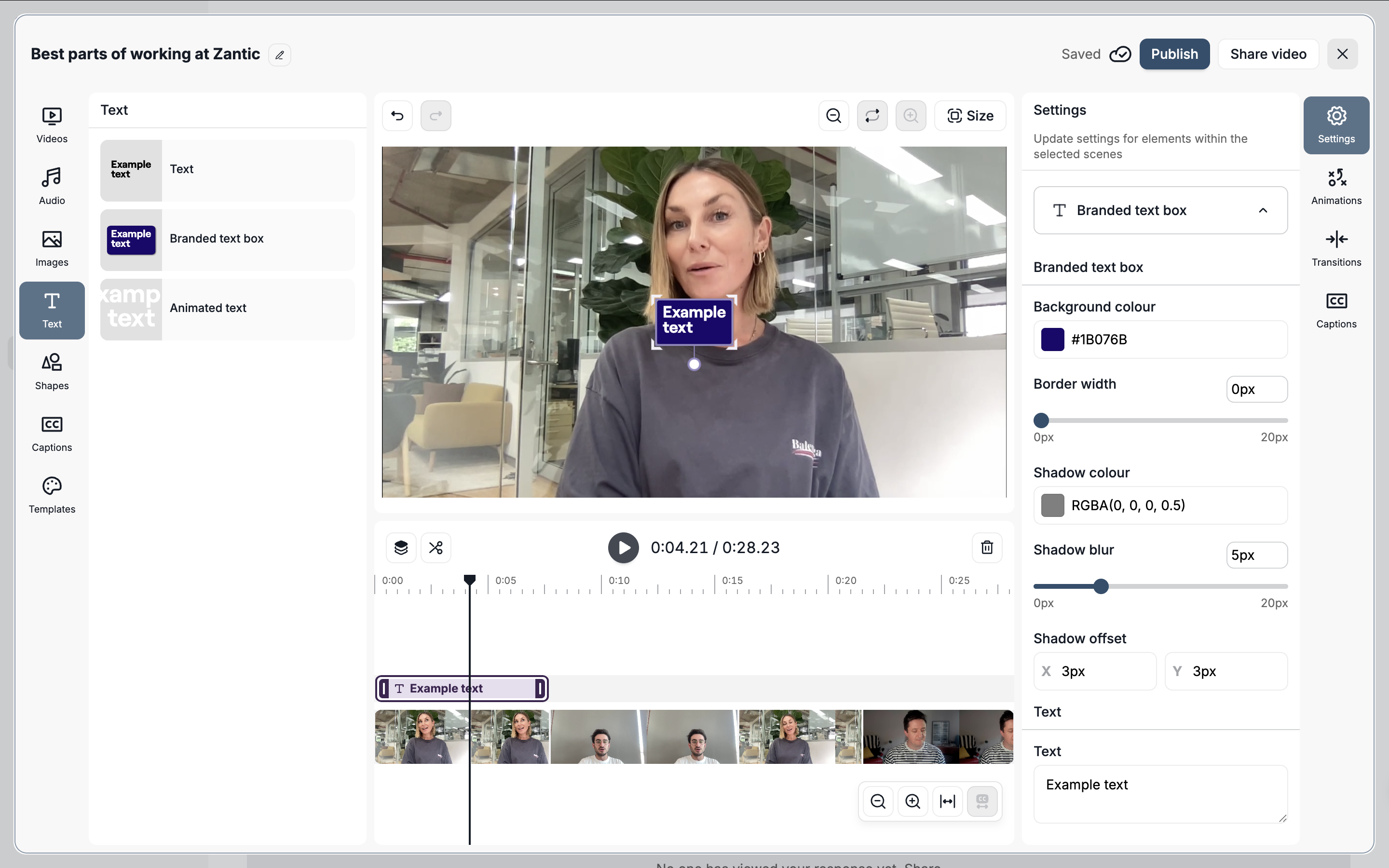Zoom in on the timeline
This screenshot has width=1389, height=868.
click(912, 801)
